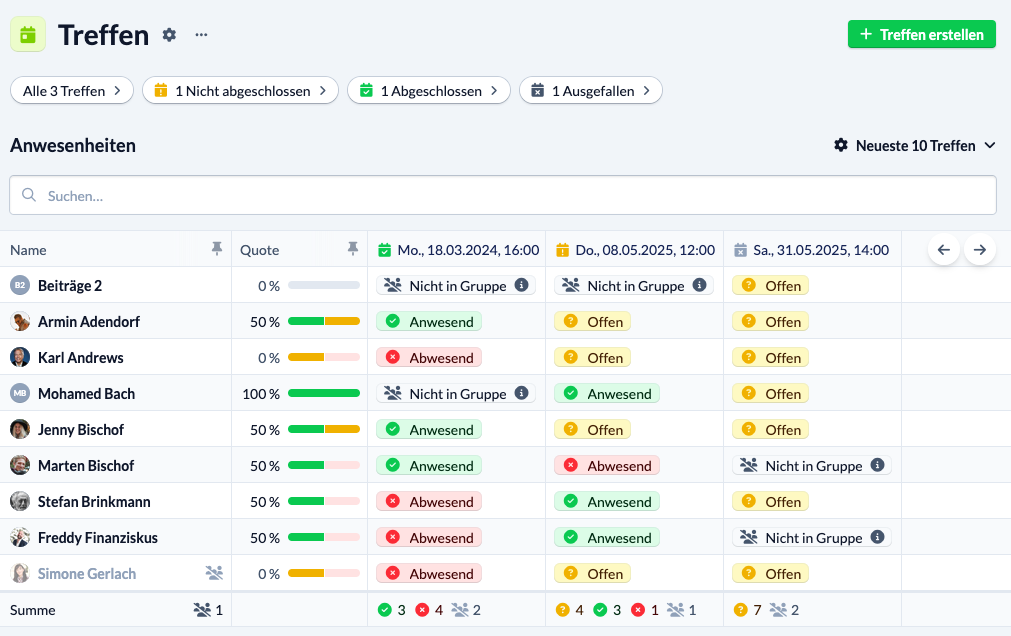Click the grey cancelled calendar icon on 31.05.2025
Viewport: 1011px width, 636px height.
(740, 250)
